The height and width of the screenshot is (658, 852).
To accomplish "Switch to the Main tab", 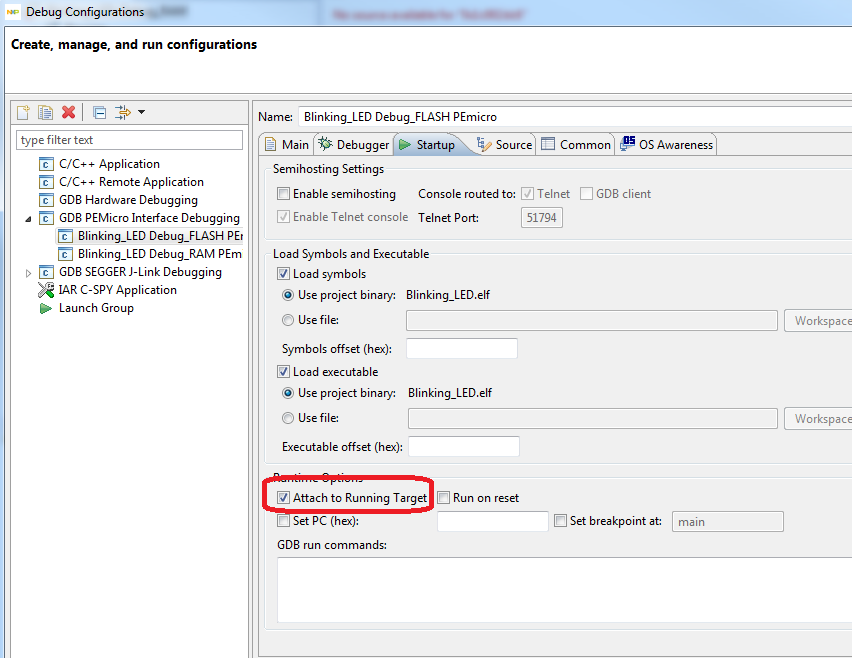I will [286, 145].
